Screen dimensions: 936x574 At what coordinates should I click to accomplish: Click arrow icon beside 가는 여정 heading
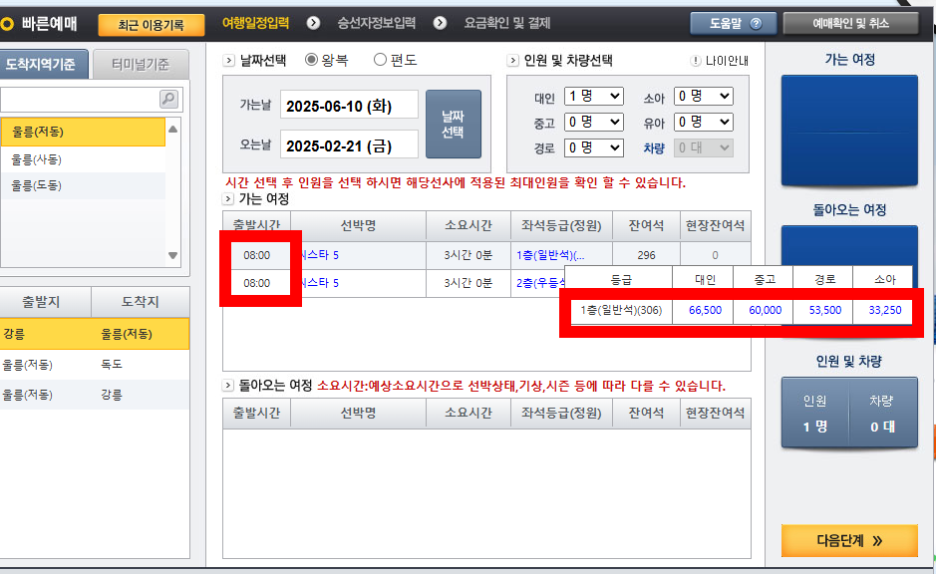227,199
